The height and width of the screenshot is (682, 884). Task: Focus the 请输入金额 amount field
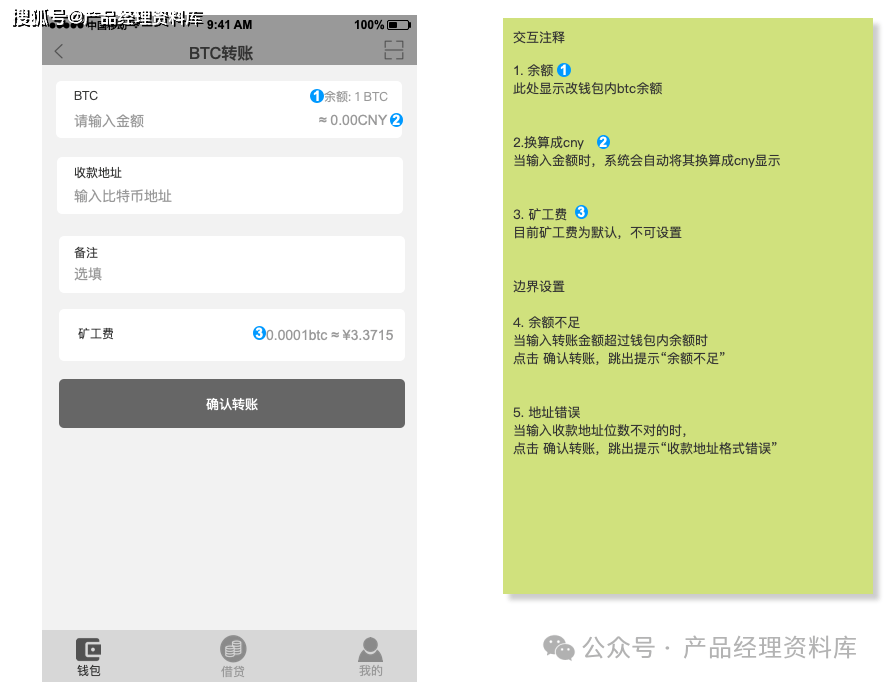tap(109, 121)
